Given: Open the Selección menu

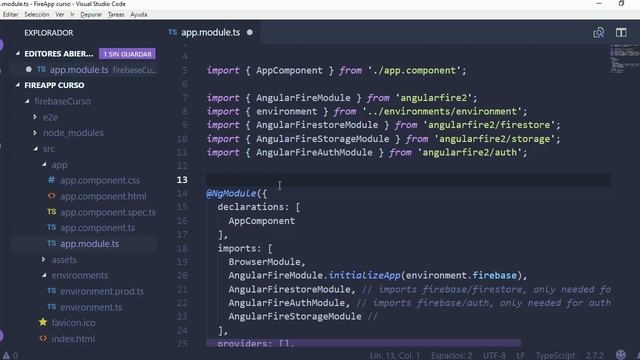Looking at the screenshot, I should point(37,14).
